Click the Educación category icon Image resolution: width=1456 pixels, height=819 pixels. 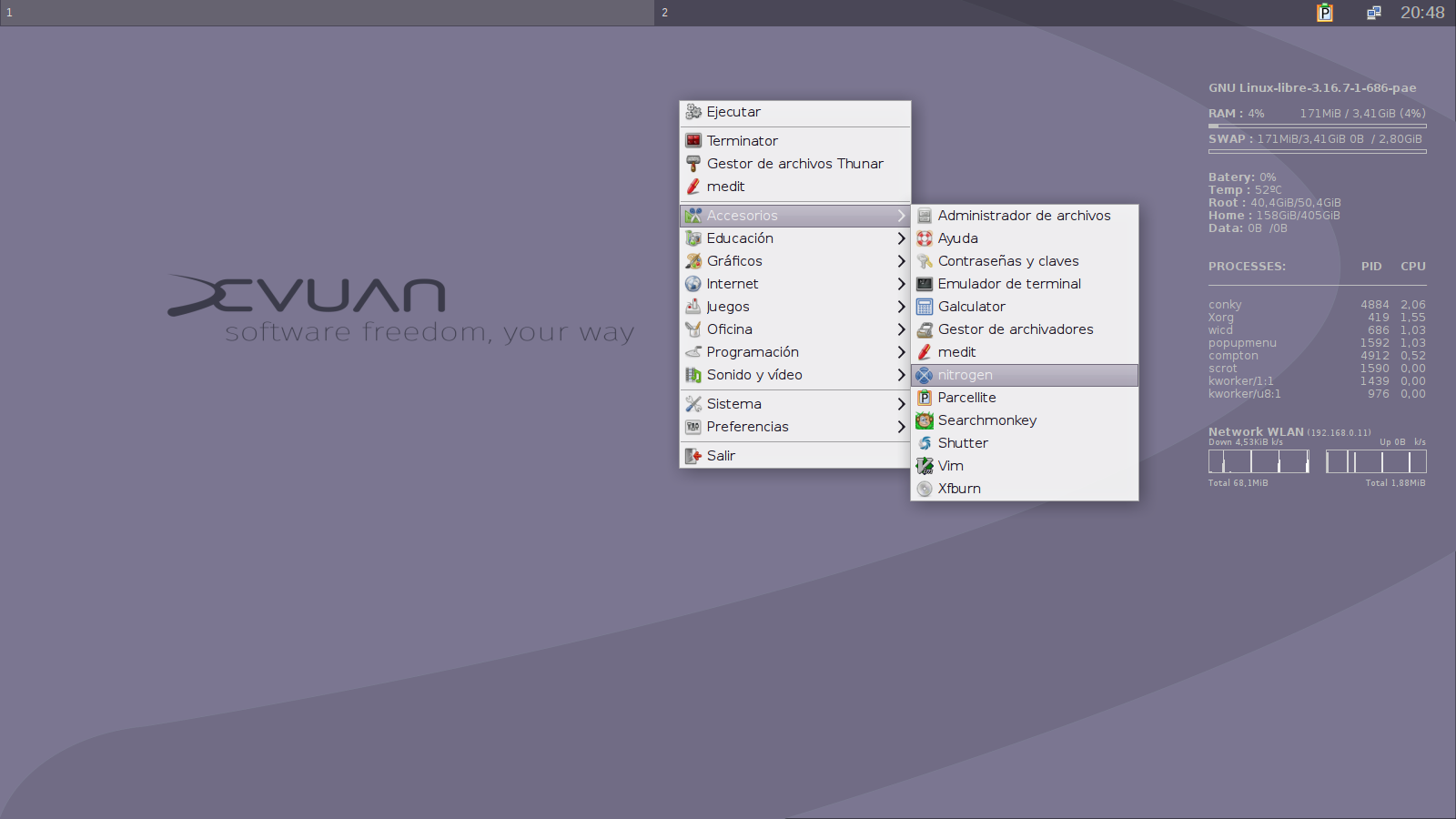coord(693,238)
